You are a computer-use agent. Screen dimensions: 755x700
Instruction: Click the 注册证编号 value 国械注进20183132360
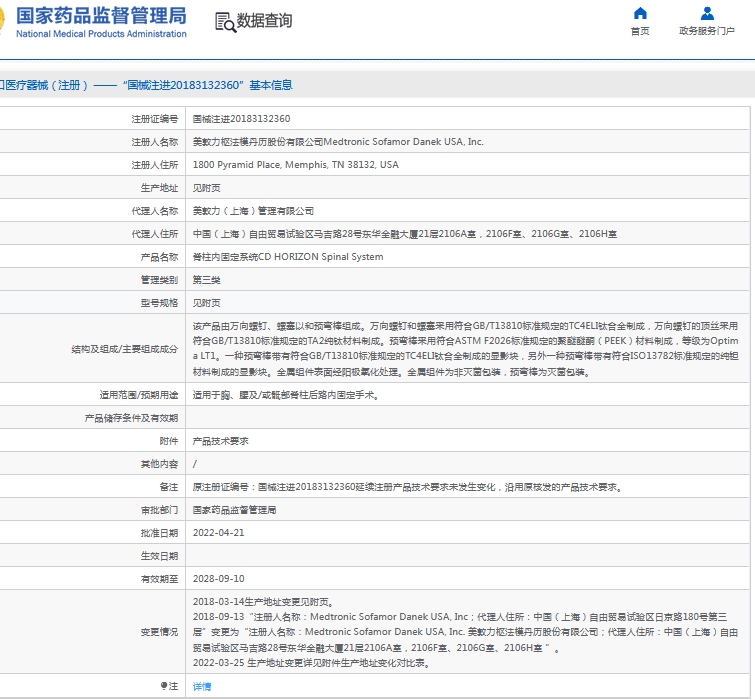coord(241,118)
